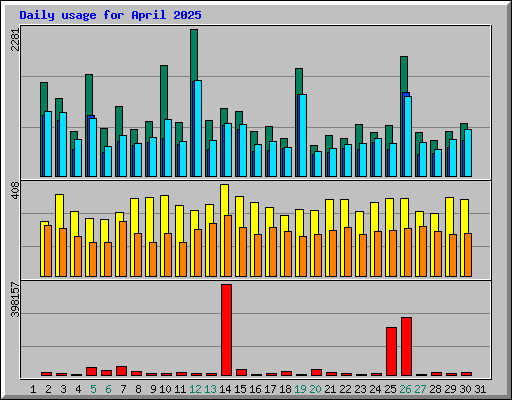Click day 14 on the x-axis
The height and width of the screenshot is (400, 512).
coord(225,389)
